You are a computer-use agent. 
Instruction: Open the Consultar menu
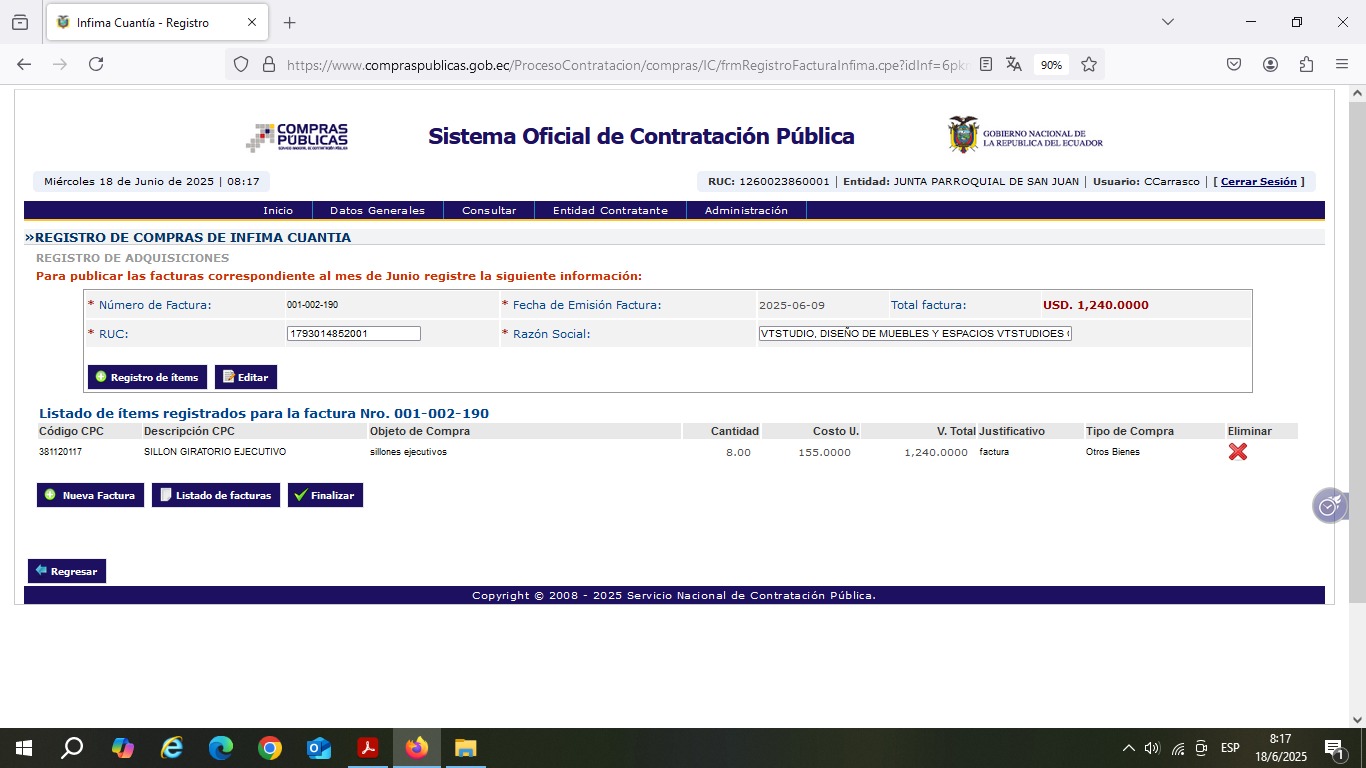[x=489, y=211]
